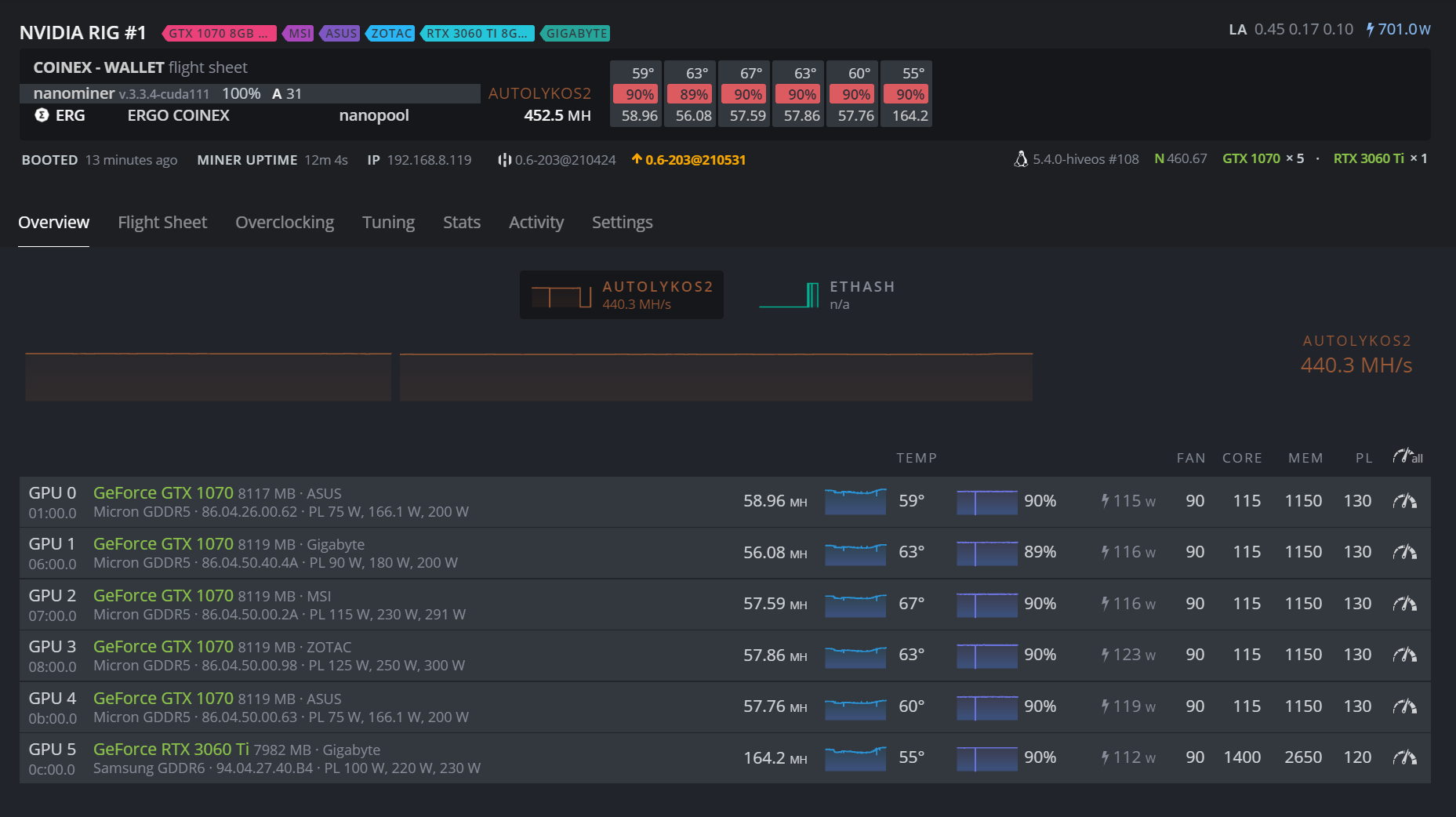Click the GeForce RTX 3060 Ti name link

pyautogui.click(x=171, y=750)
